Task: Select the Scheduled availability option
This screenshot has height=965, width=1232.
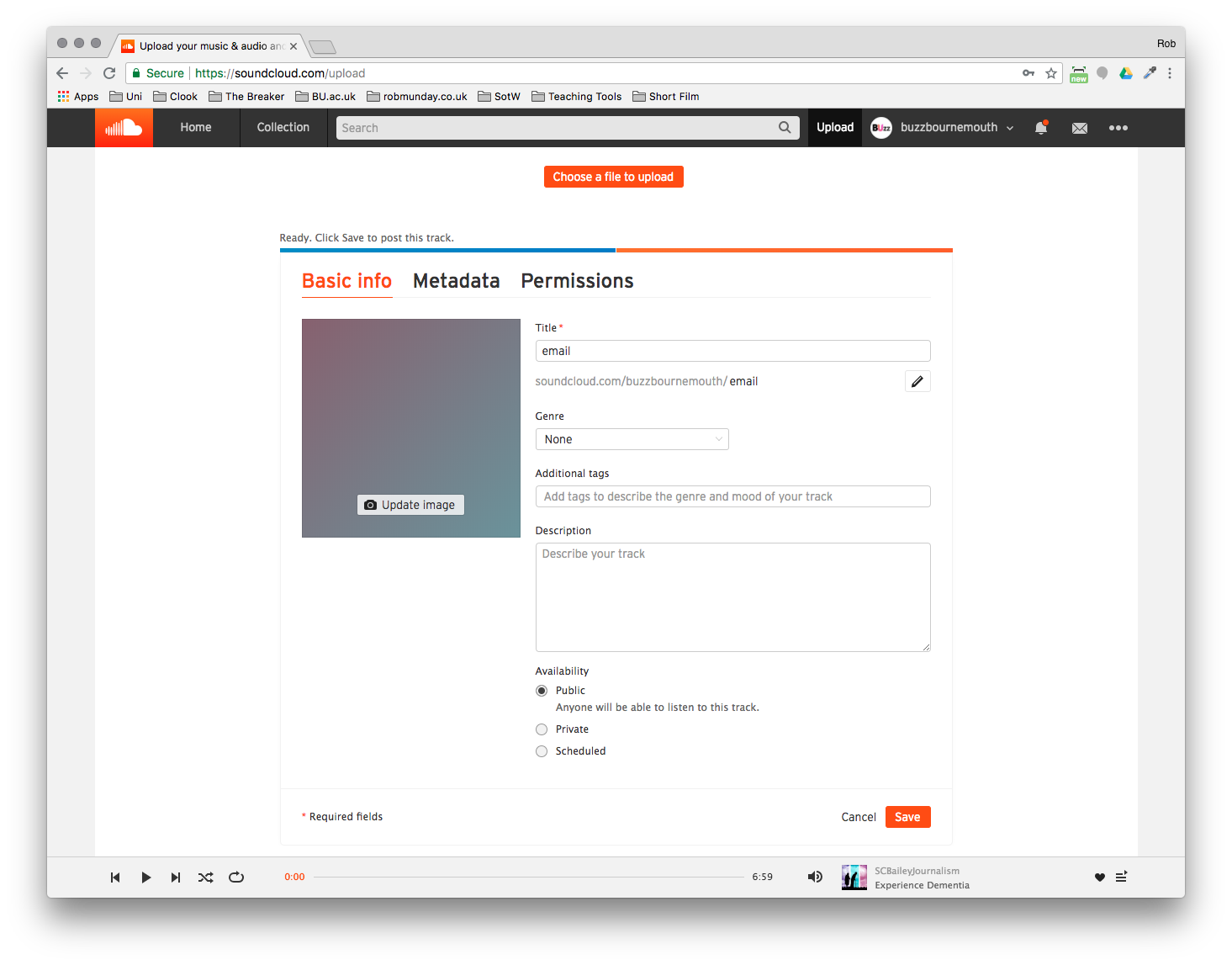Action: click(542, 751)
